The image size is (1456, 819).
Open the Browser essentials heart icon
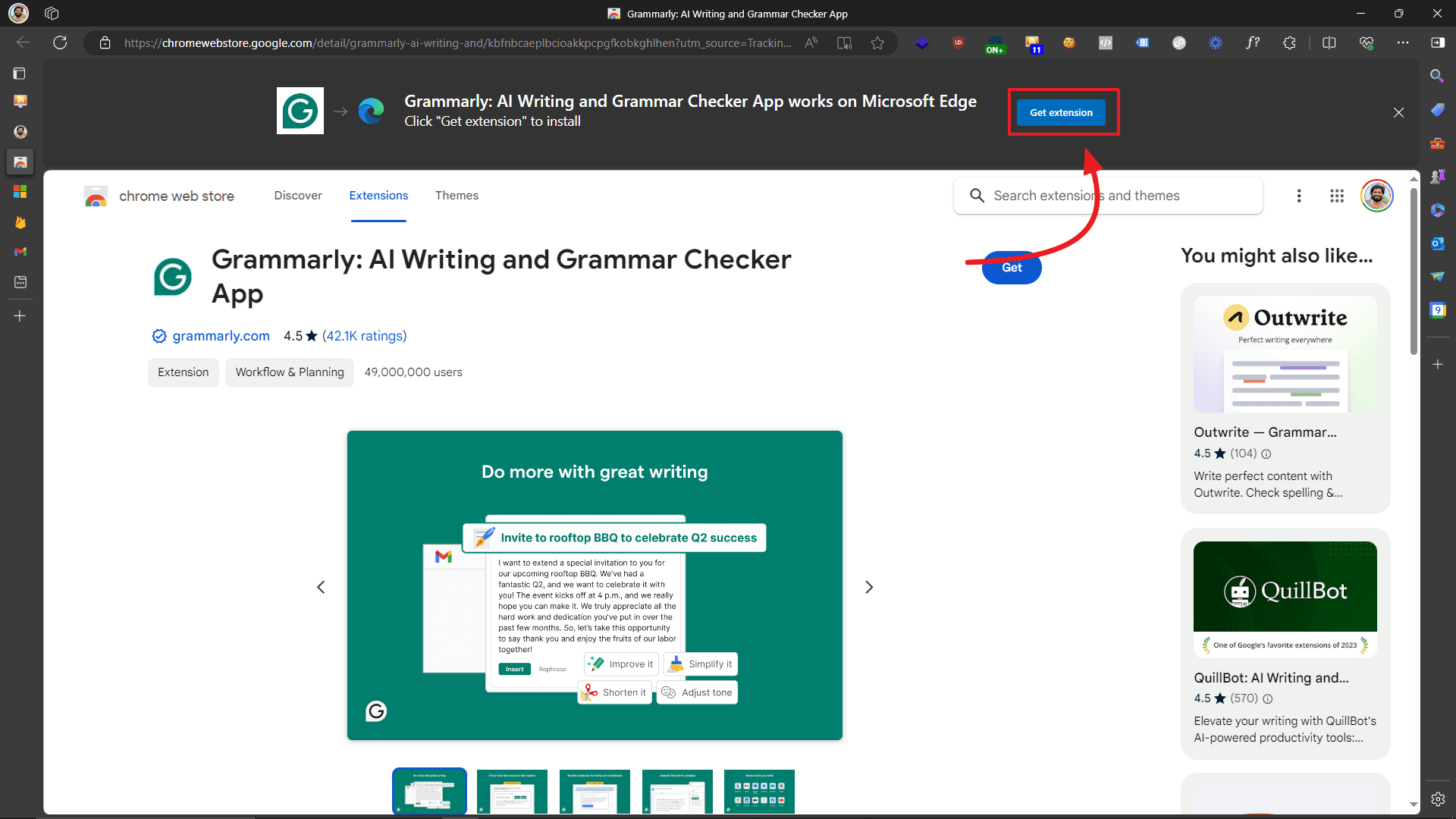(1367, 43)
